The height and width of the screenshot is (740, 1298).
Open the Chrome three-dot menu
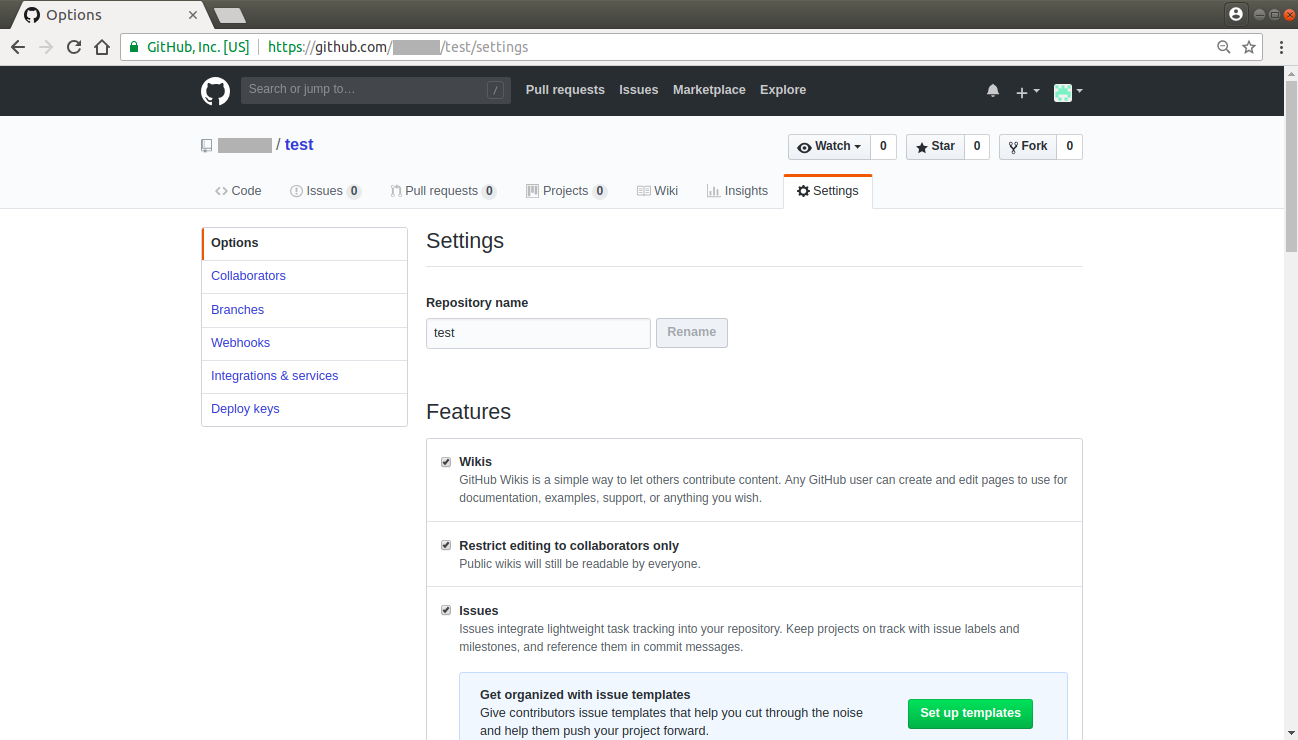(x=1281, y=47)
